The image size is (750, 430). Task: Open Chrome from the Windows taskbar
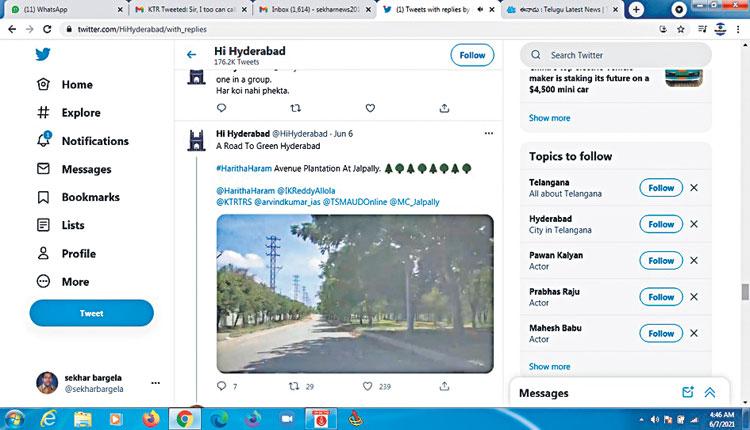click(184, 418)
